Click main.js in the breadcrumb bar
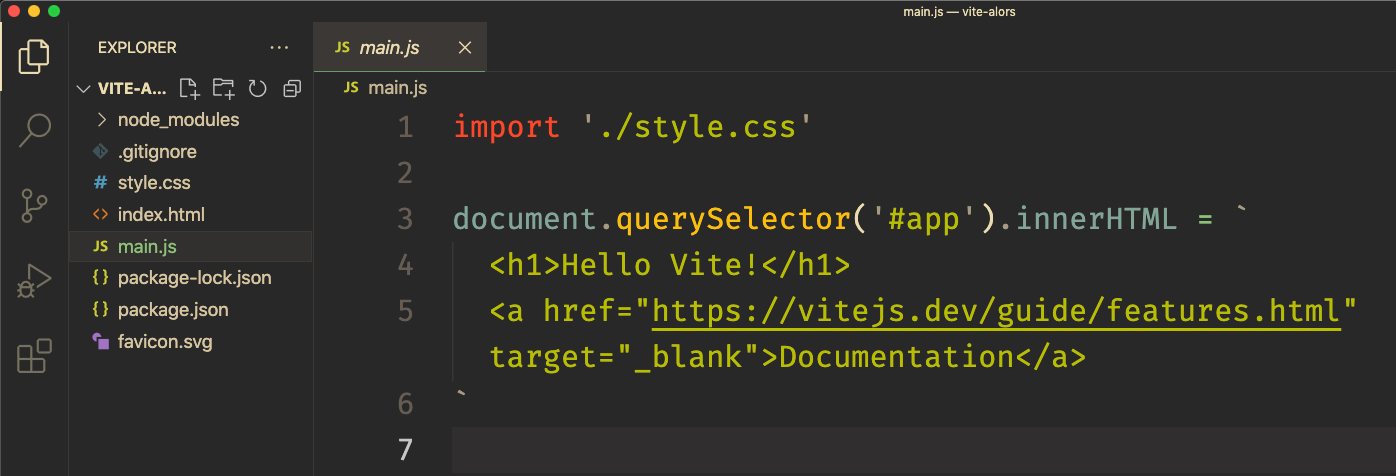This screenshot has height=476, width=1396. (397, 87)
